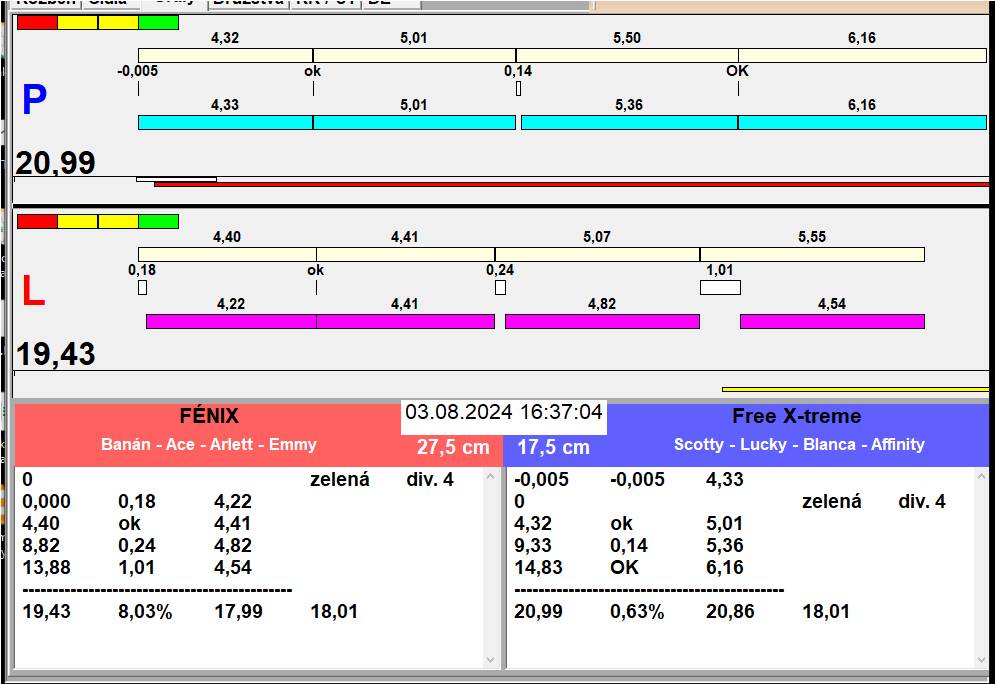Select the magenta 4,54 run bar
The image size is (995, 684).
(x=831, y=321)
